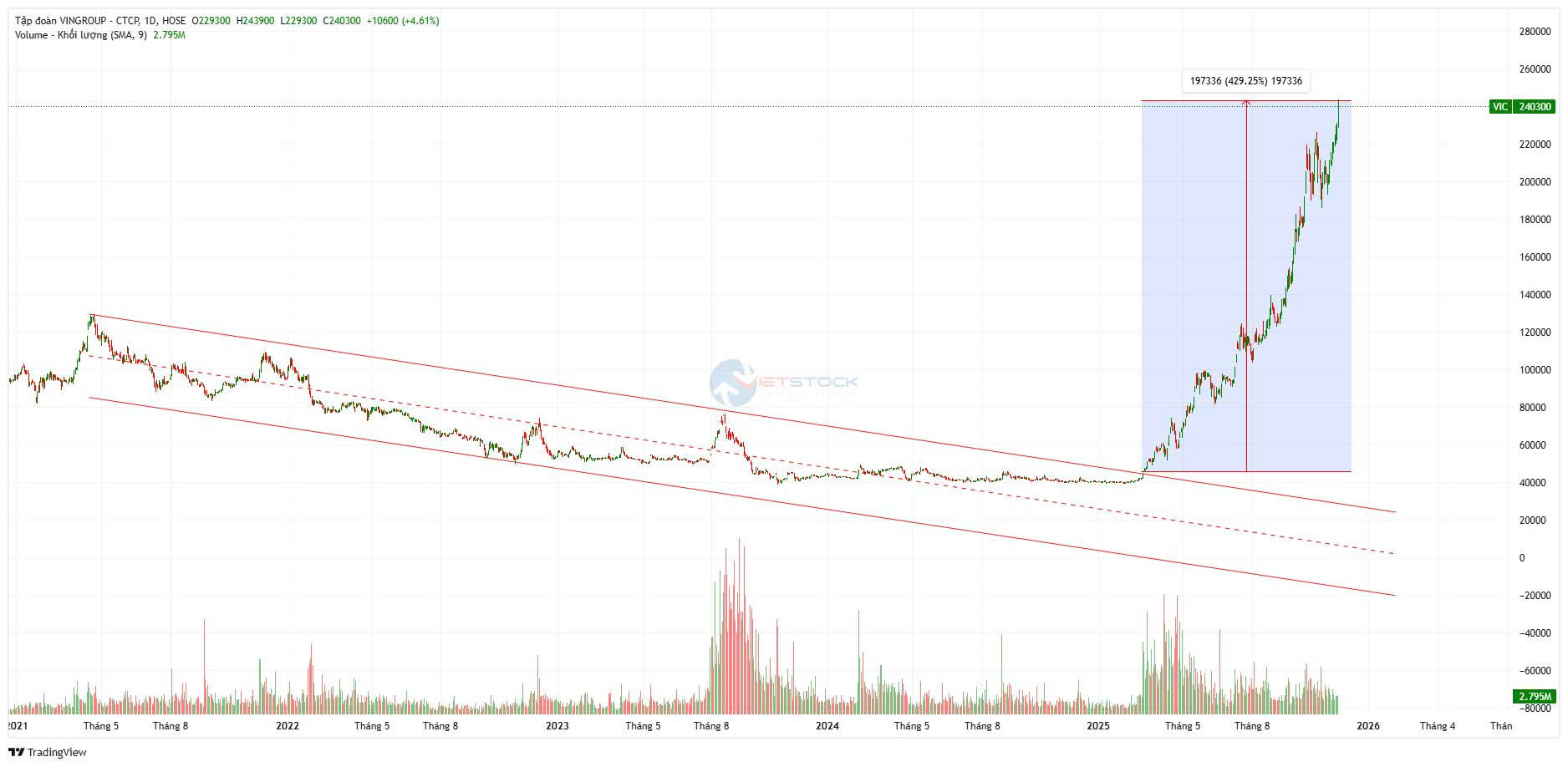Click the 160000 price axis label
Image resolution: width=1568 pixels, height=767 pixels.
1535,257
